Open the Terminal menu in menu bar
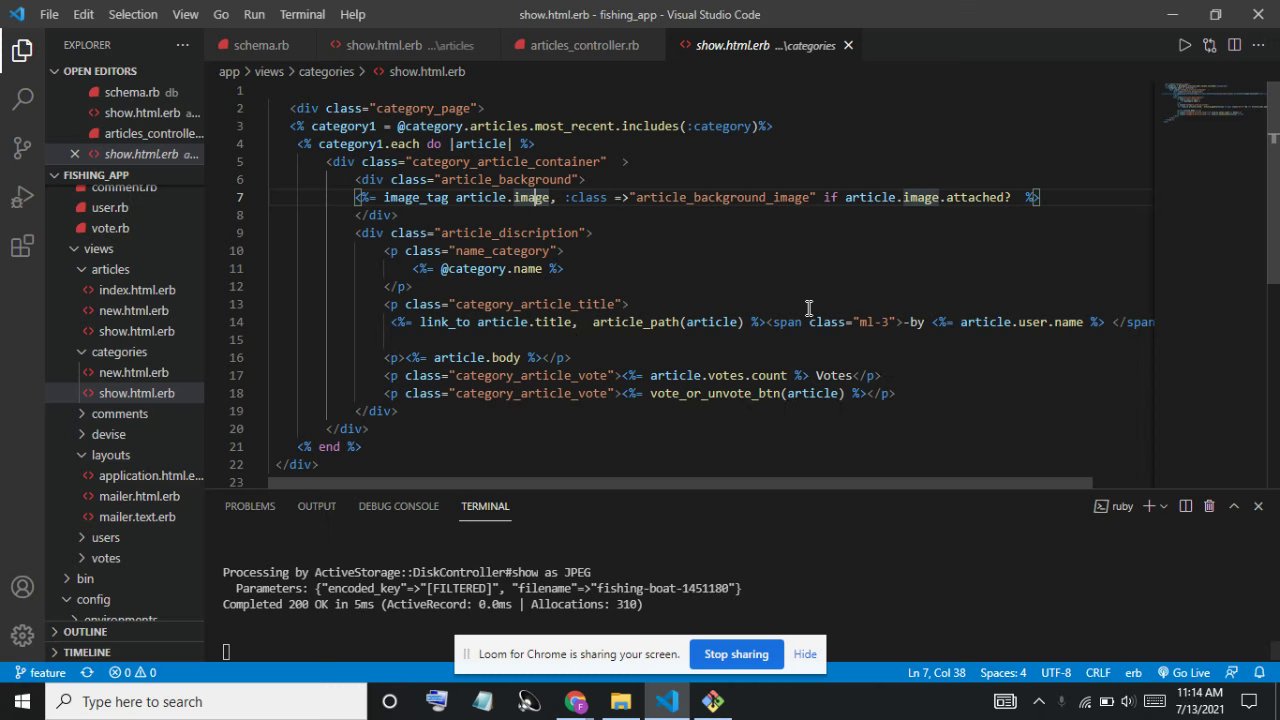The height and width of the screenshot is (720, 1280). coord(302,15)
